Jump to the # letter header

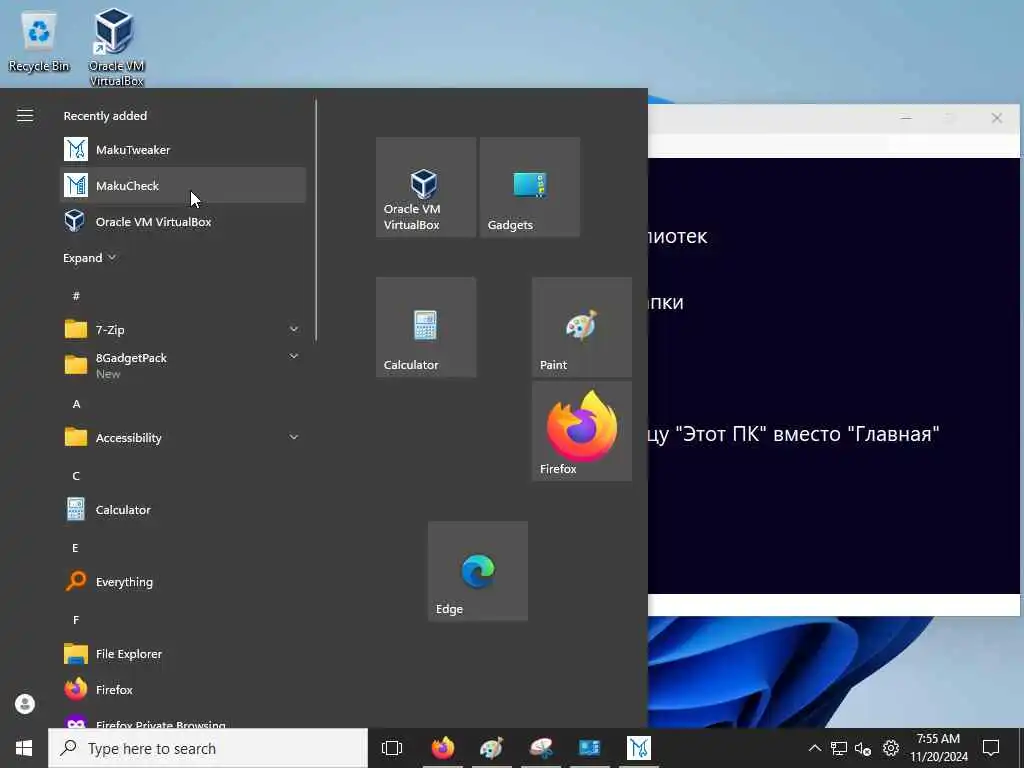pos(76,296)
